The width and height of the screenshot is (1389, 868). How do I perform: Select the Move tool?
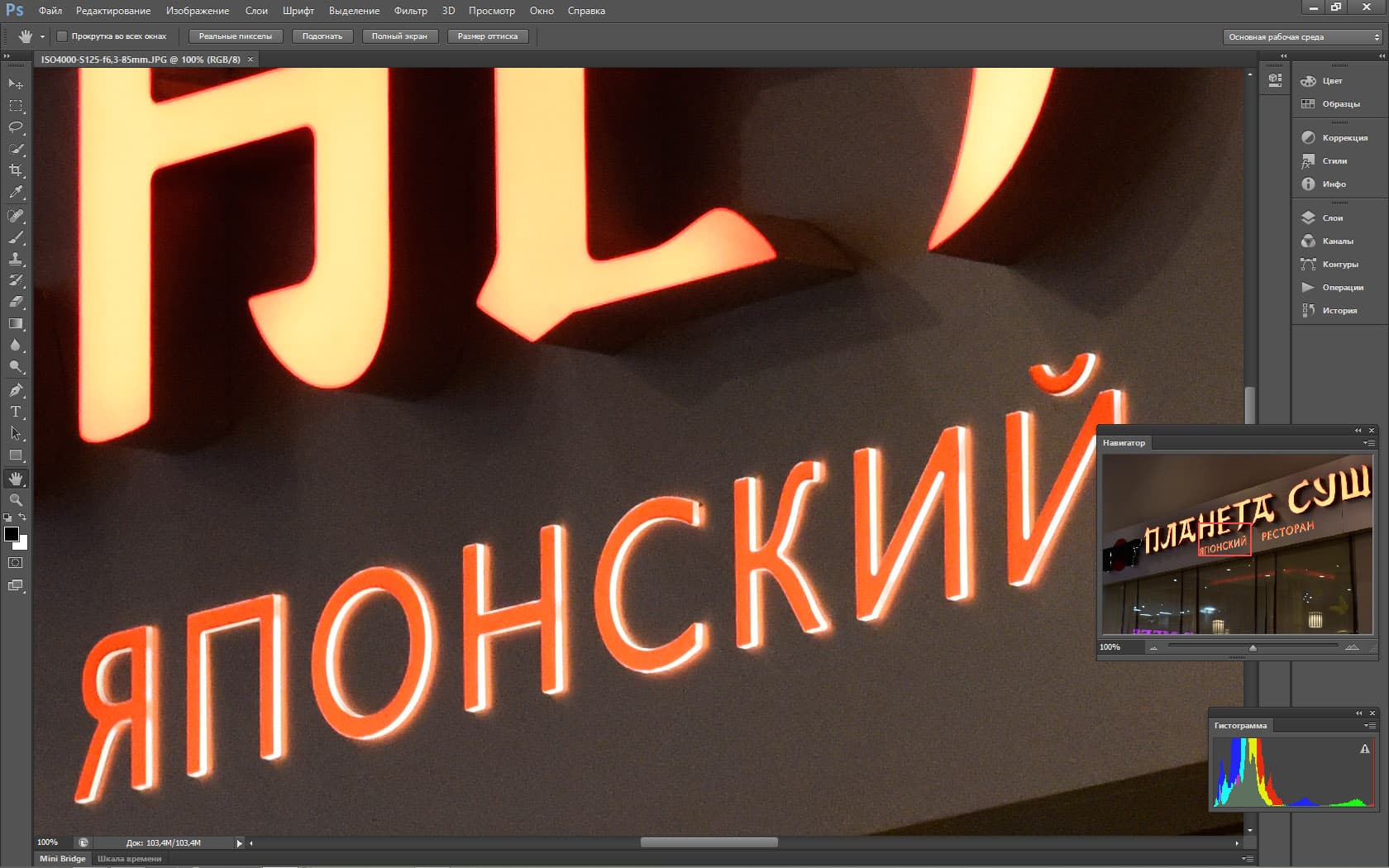point(16,84)
